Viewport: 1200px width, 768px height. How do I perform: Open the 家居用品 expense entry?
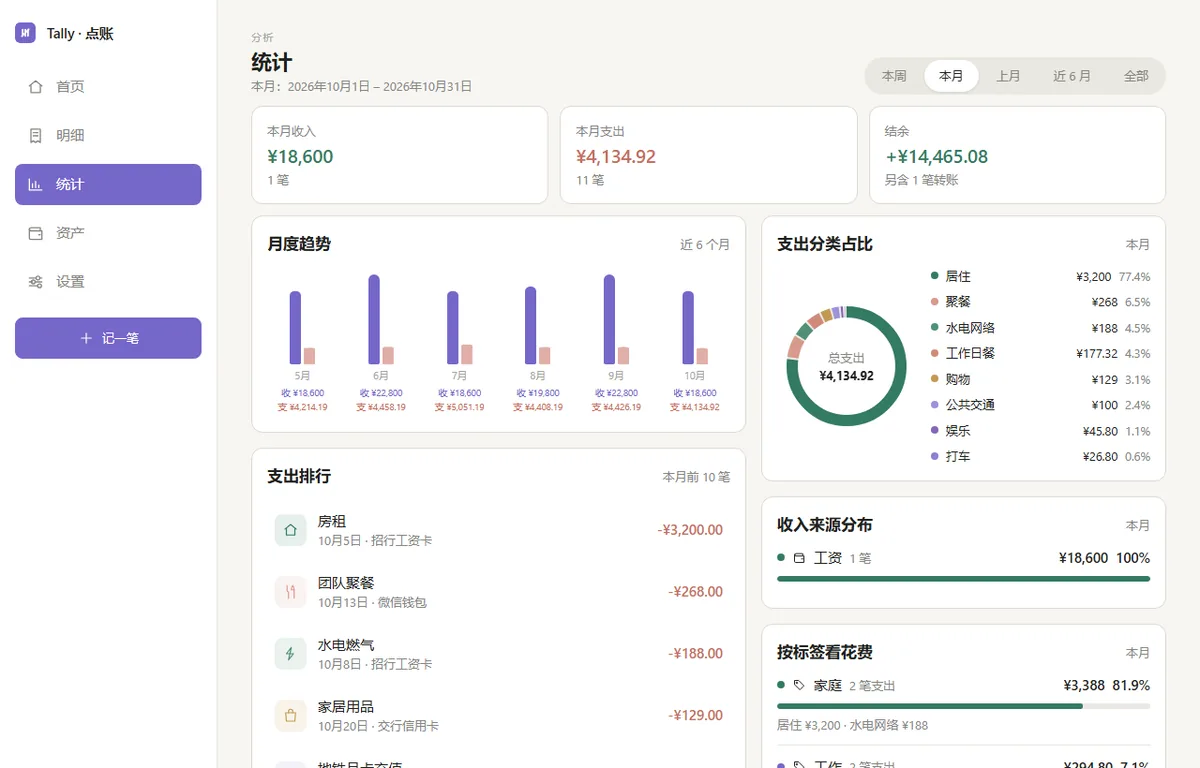(x=498, y=716)
